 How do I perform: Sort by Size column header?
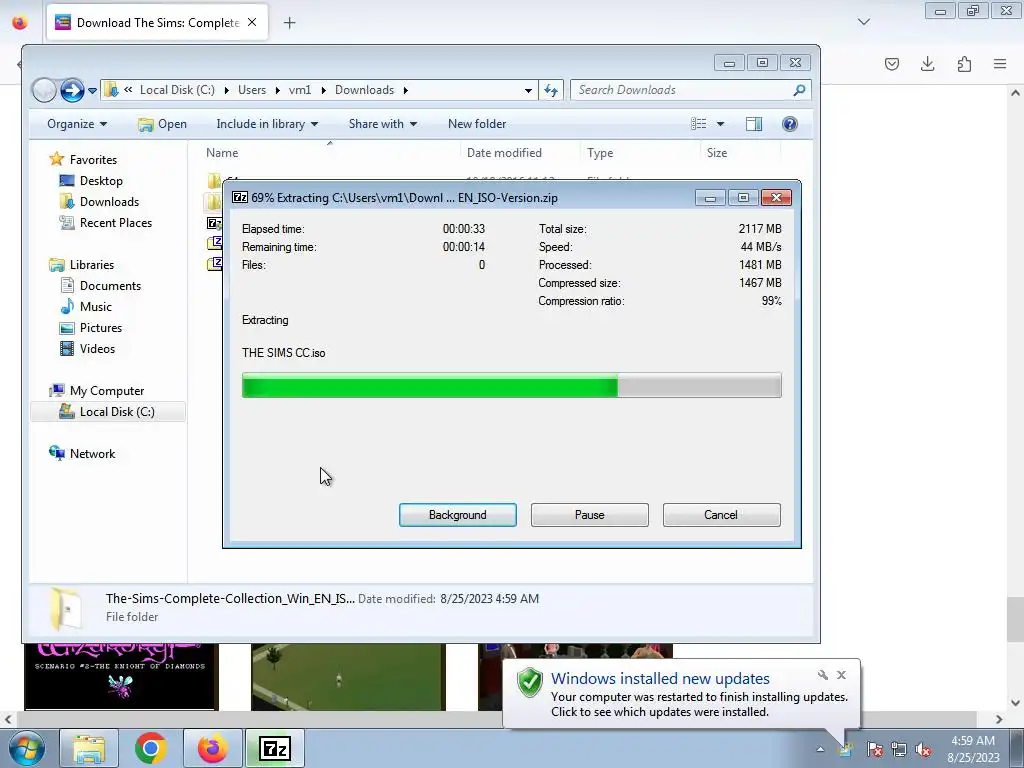coord(716,153)
